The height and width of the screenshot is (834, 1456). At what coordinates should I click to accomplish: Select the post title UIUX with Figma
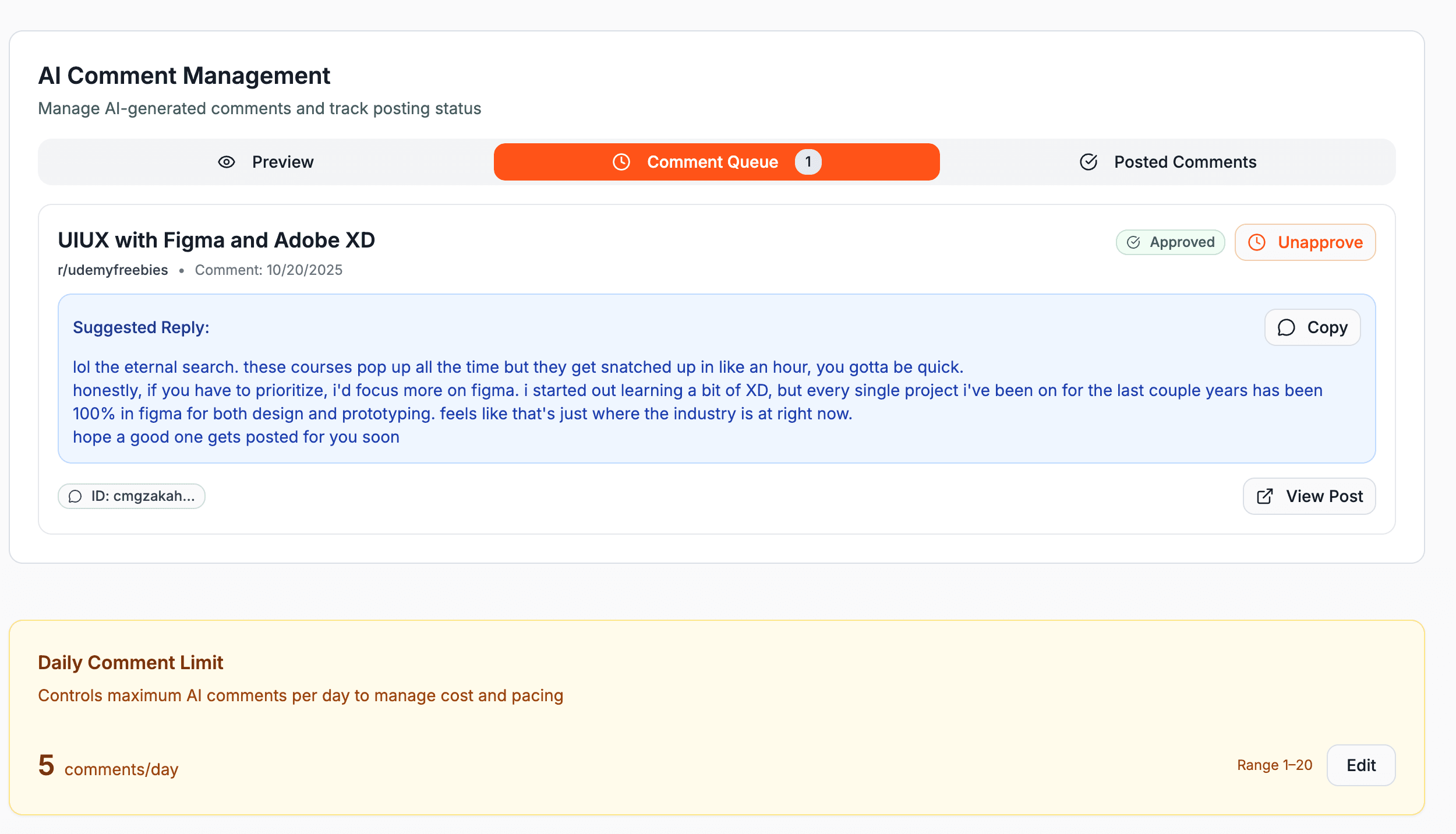[216, 239]
